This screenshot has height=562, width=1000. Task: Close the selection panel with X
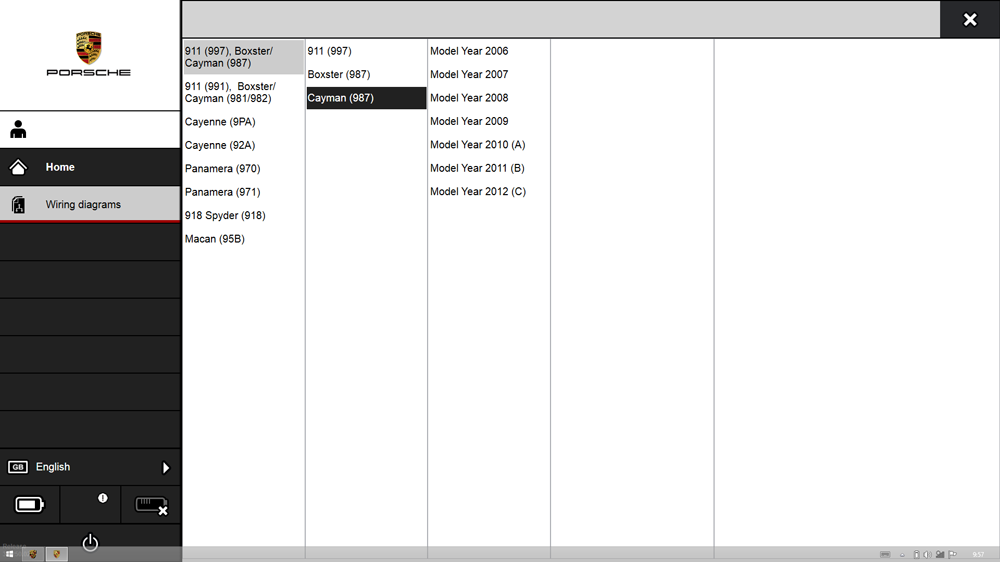click(x=970, y=20)
